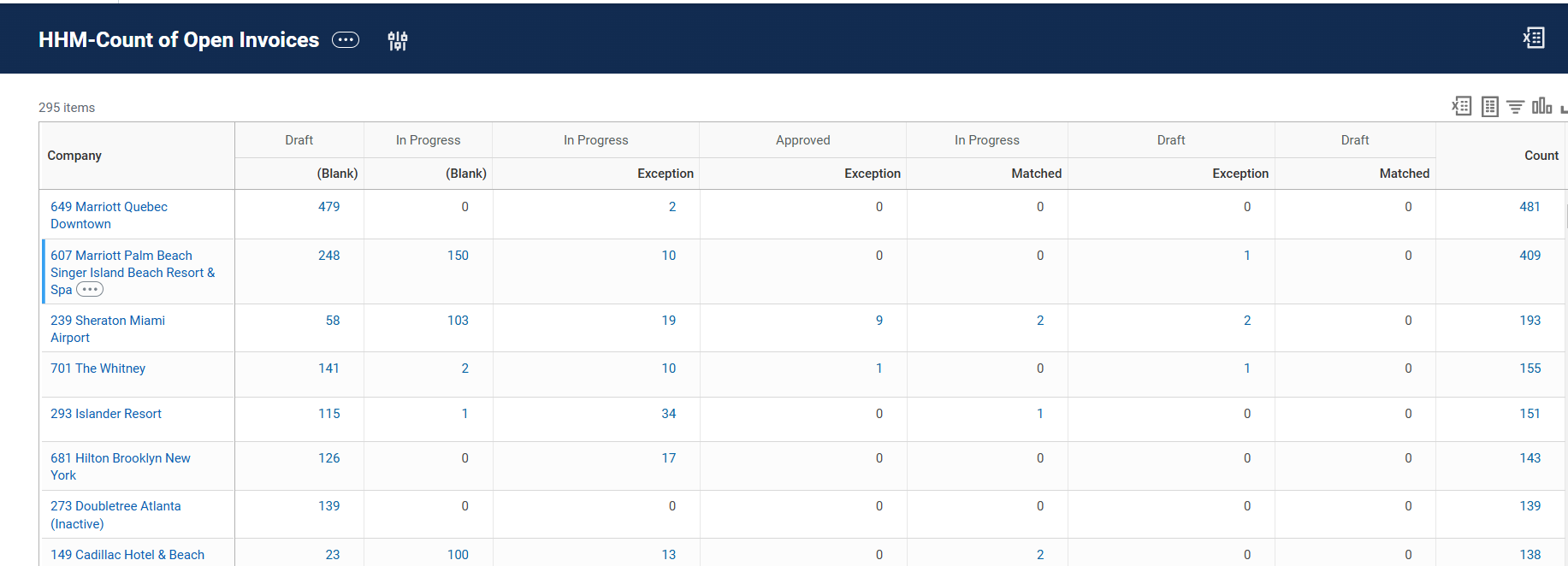Open 23 draft invoices for Cadillac Hotel
Image resolution: width=1568 pixels, height=566 pixels.
click(x=333, y=555)
